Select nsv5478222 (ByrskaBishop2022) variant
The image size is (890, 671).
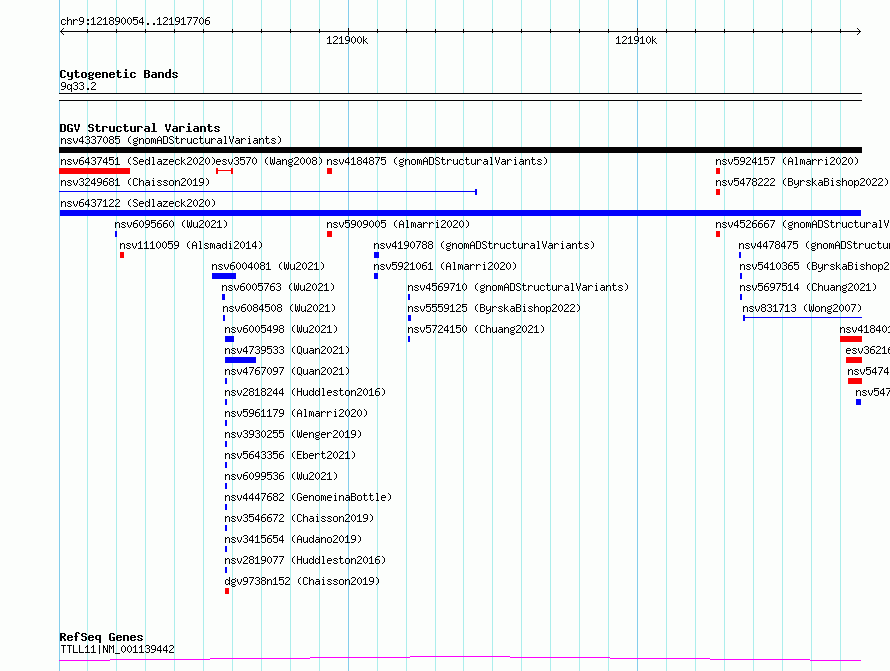pos(801,182)
